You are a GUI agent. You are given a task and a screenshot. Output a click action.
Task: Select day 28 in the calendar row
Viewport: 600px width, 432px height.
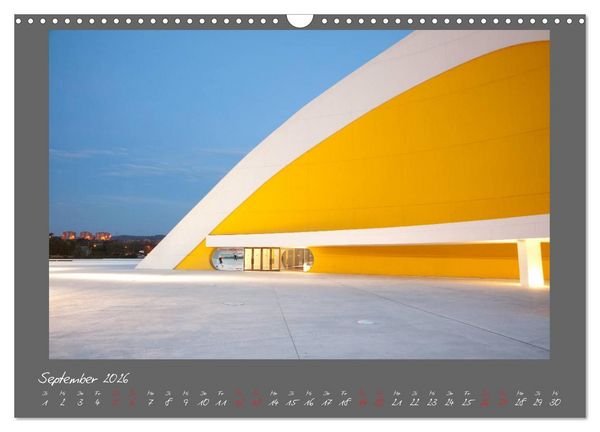click(520, 402)
